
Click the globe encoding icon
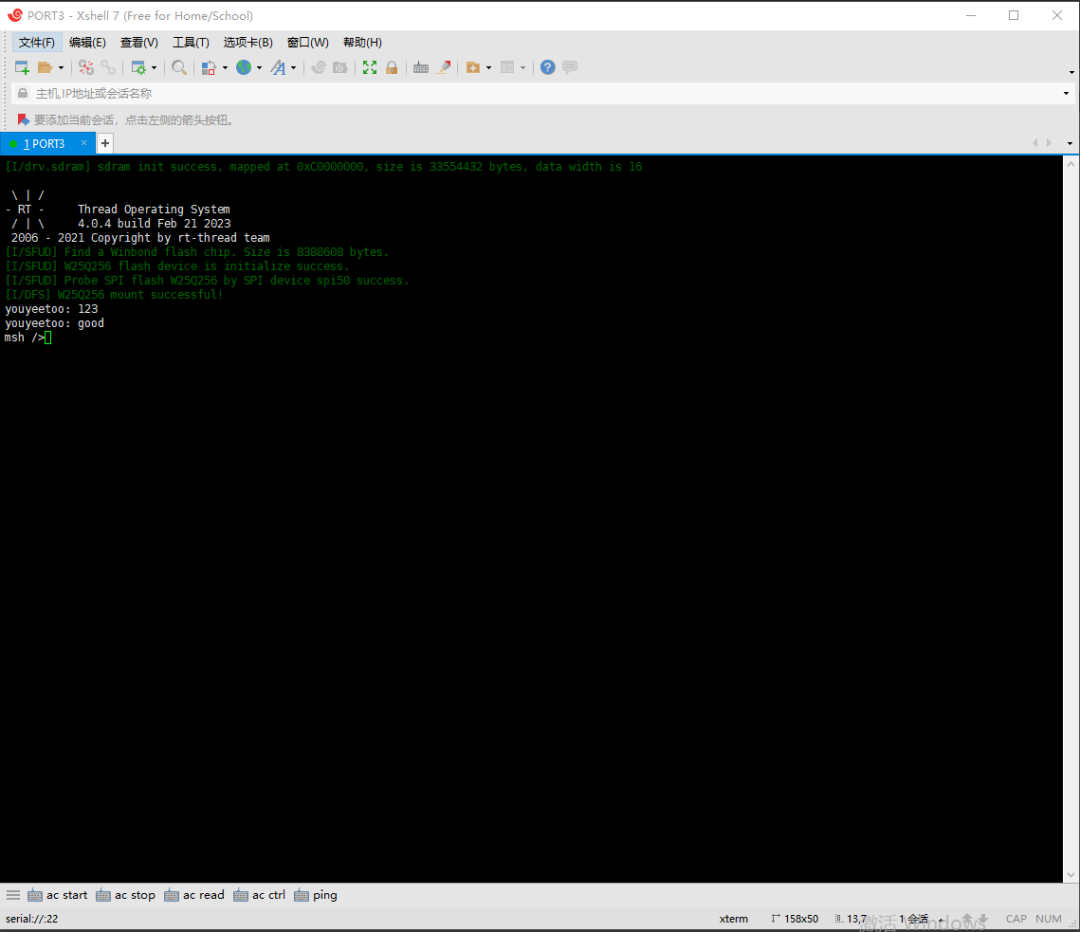coord(244,68)
